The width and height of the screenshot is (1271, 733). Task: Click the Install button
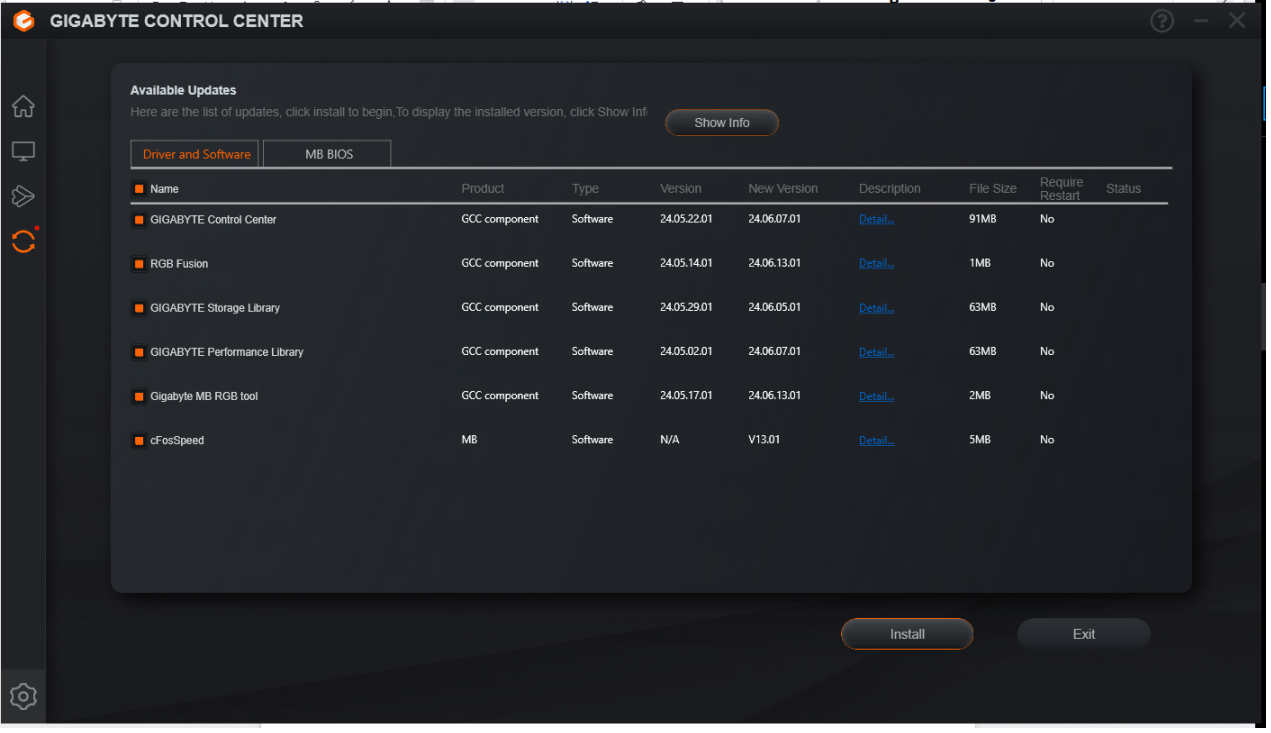[x=907, y=634]
